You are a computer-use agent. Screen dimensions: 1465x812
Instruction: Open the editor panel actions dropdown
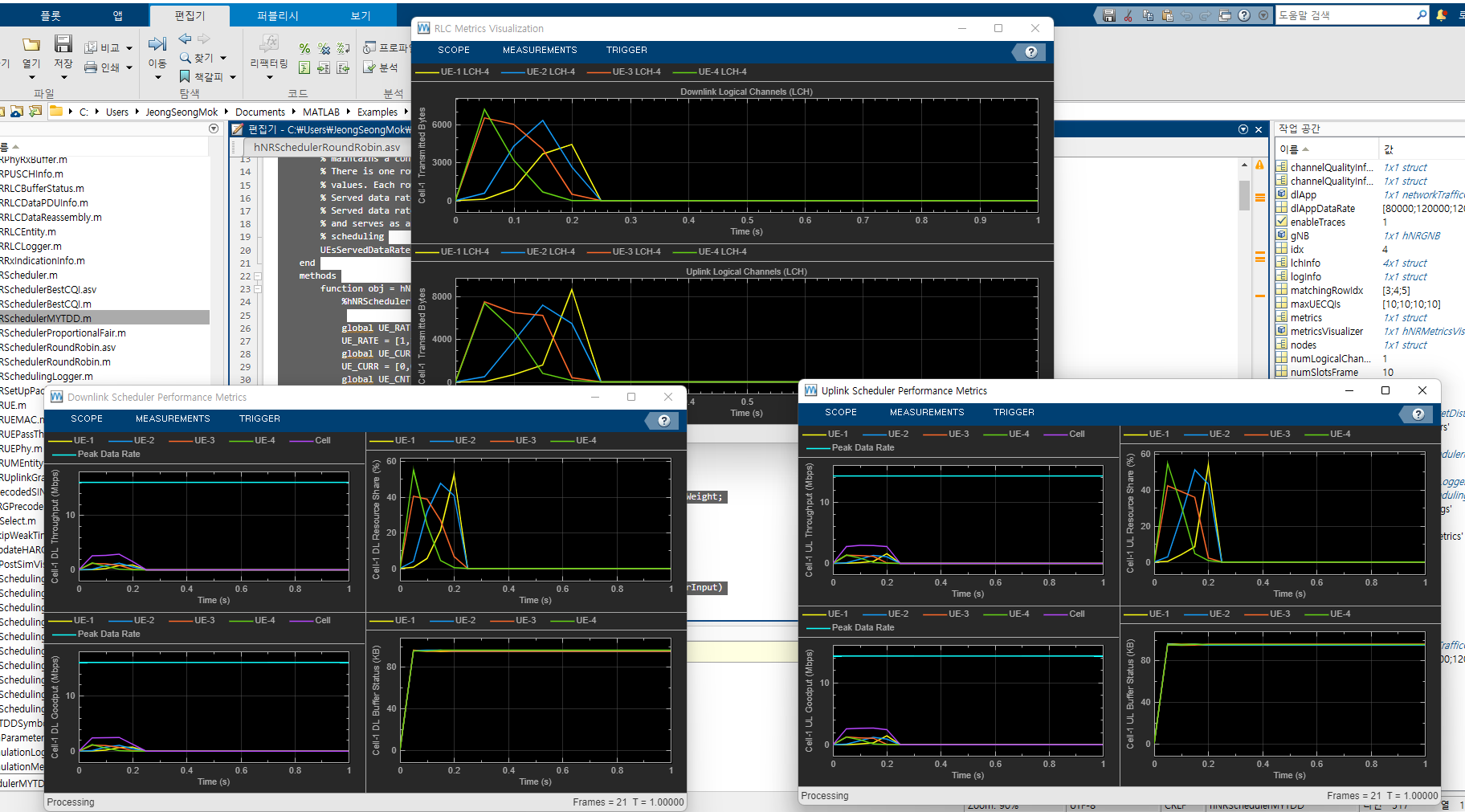pos(1243,129)
